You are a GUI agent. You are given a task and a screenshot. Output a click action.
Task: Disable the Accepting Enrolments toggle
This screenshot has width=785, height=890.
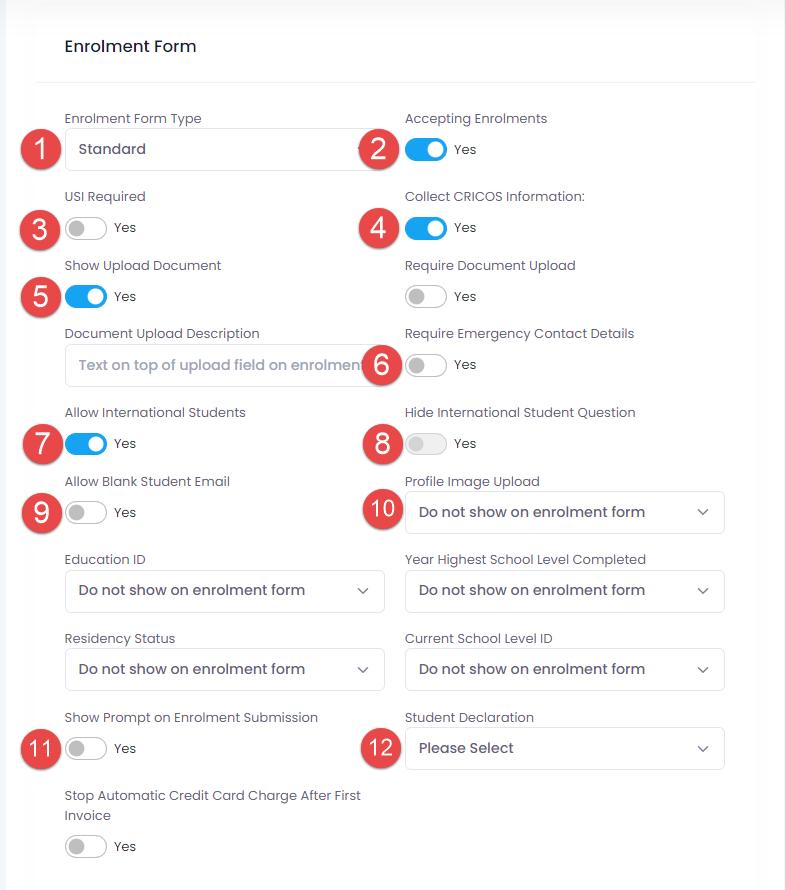(x=426, y=150)
